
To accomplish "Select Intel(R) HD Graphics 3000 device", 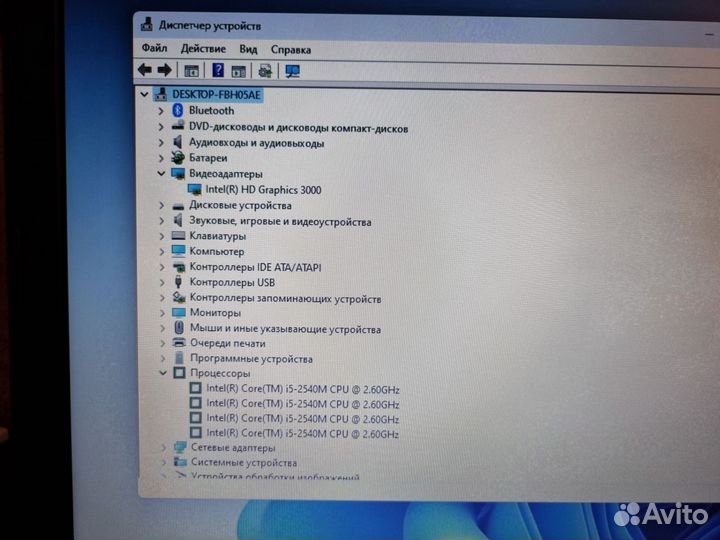I will pyautogui.click(x=263, y=190).
